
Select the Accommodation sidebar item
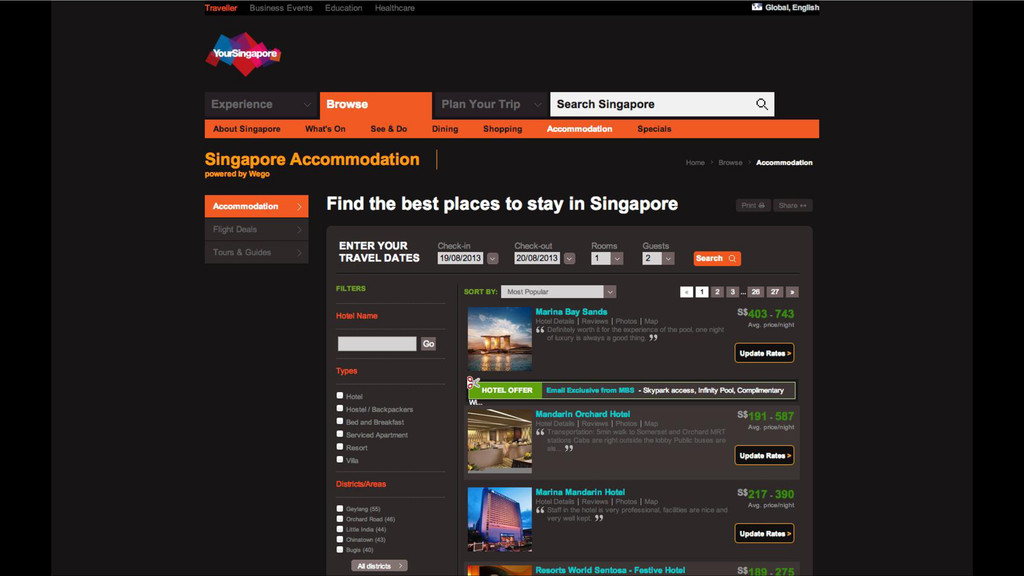click(257, 206)
